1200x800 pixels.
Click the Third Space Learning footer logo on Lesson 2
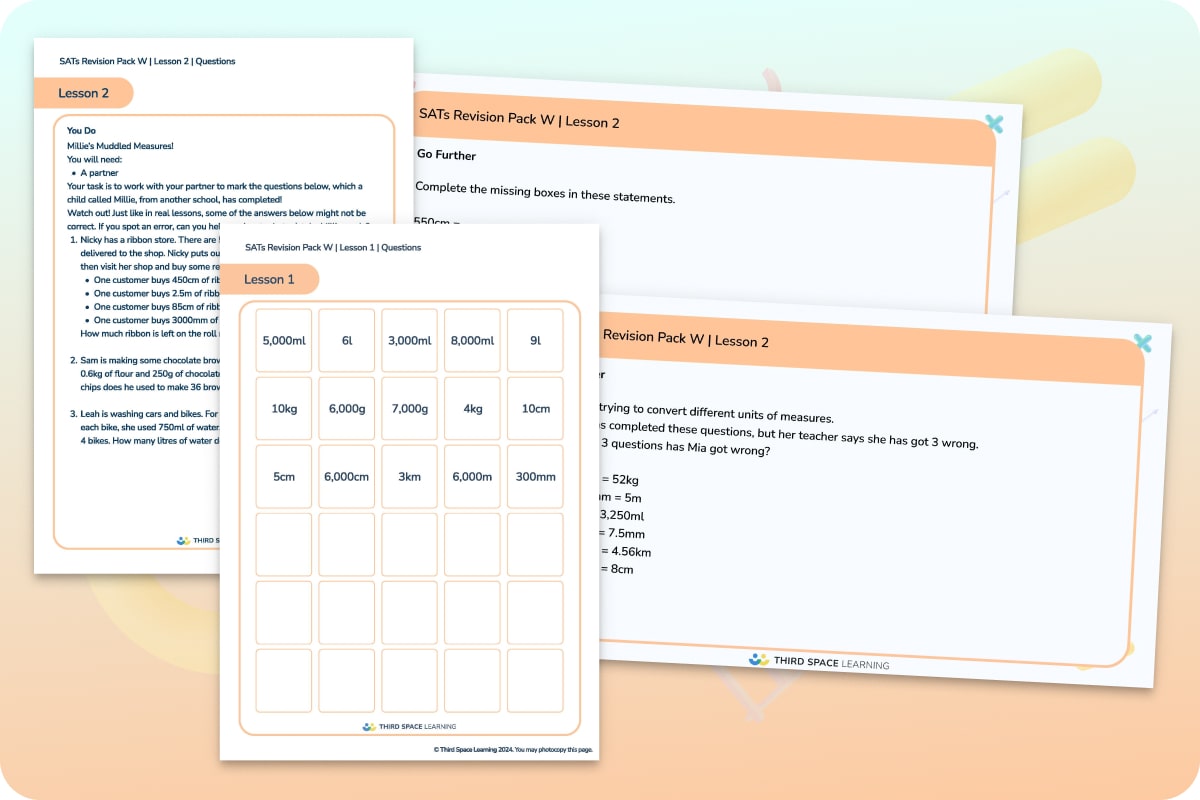pos(821,662)
